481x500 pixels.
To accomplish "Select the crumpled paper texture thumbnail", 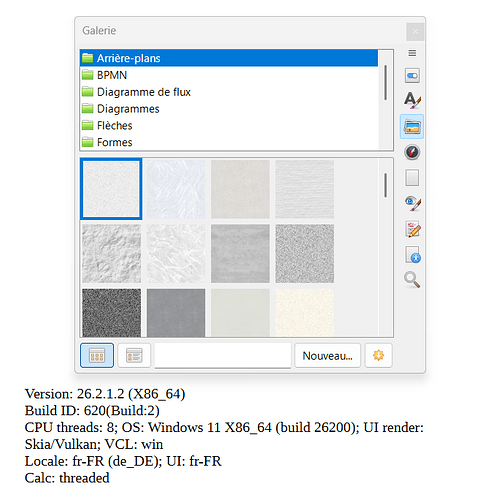I will [111, 253].
